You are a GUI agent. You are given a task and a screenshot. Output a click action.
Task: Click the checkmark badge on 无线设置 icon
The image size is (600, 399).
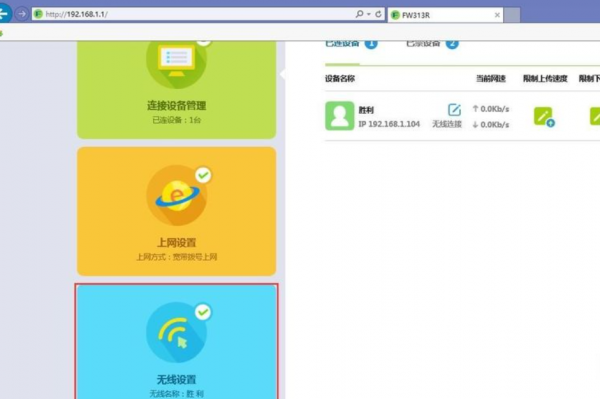(203, 312)
